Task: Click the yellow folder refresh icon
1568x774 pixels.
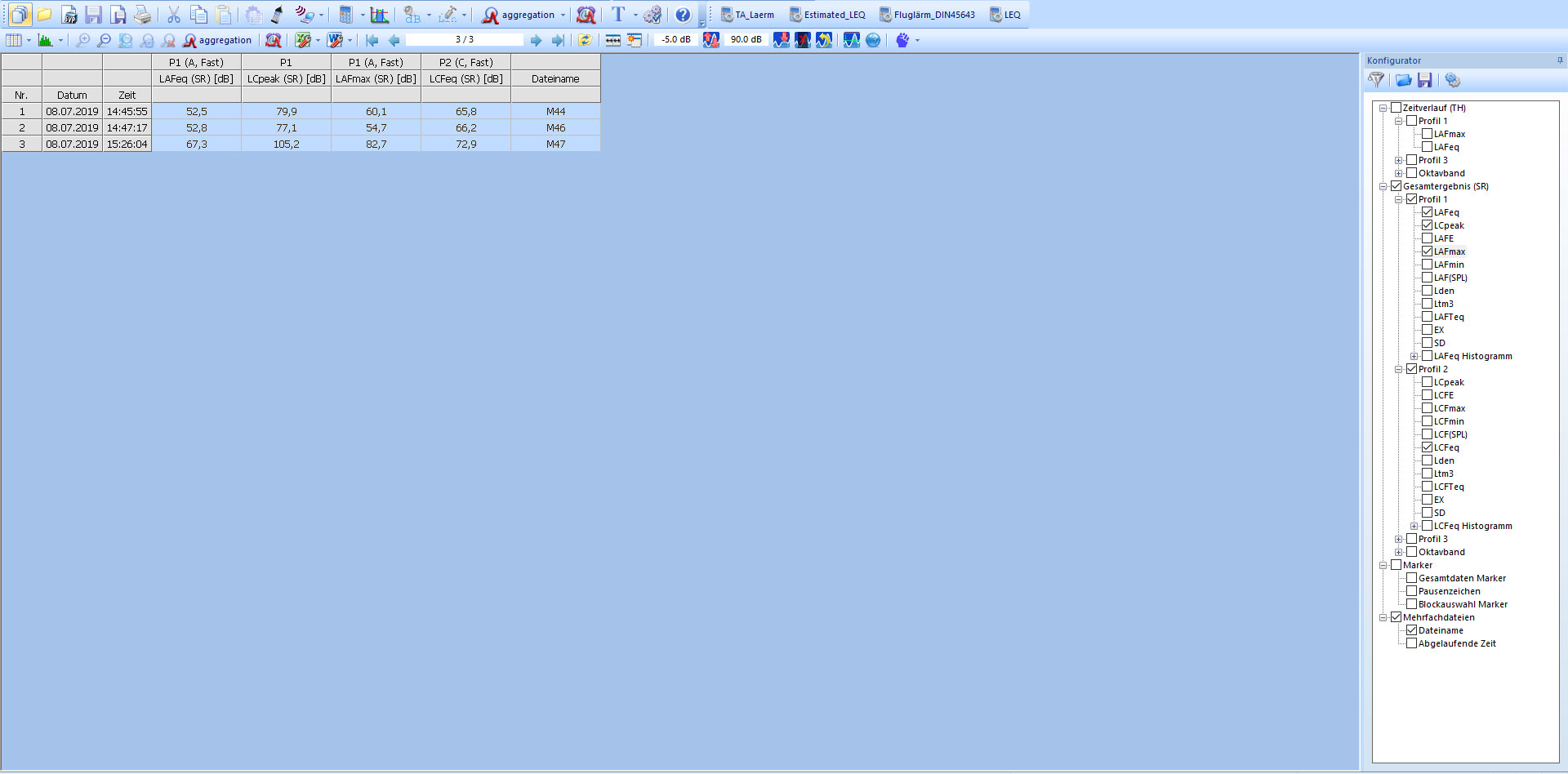Action: tap(585, 40)
